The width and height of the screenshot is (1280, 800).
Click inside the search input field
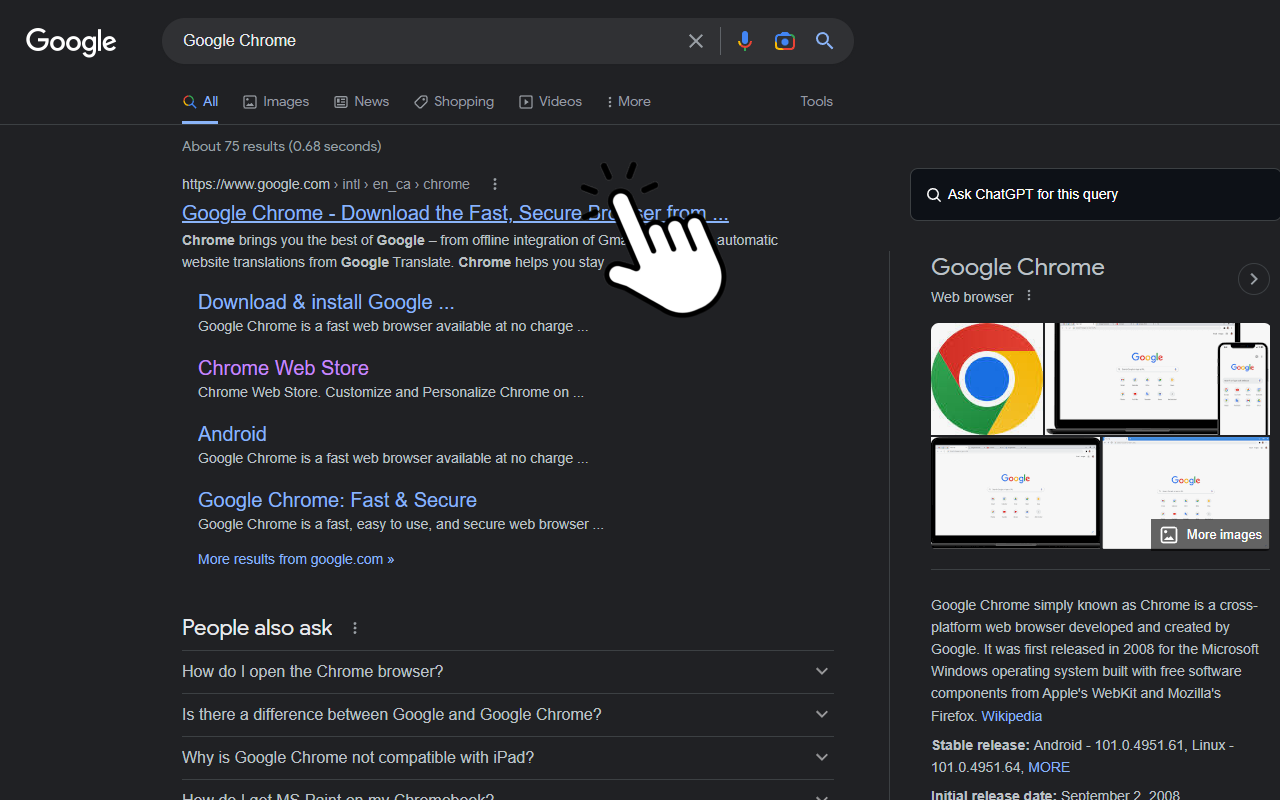point(420,41)
